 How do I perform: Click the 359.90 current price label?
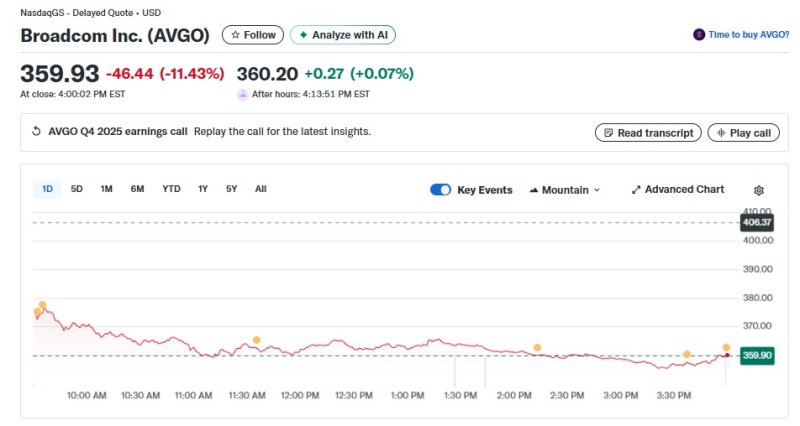[x=756, y=355]
